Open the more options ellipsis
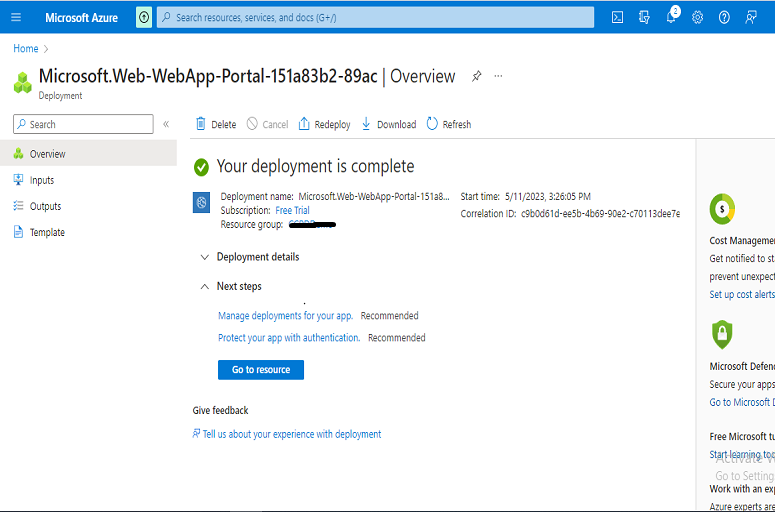This screenshot has height=512, width=775. [x=498, y=76]
